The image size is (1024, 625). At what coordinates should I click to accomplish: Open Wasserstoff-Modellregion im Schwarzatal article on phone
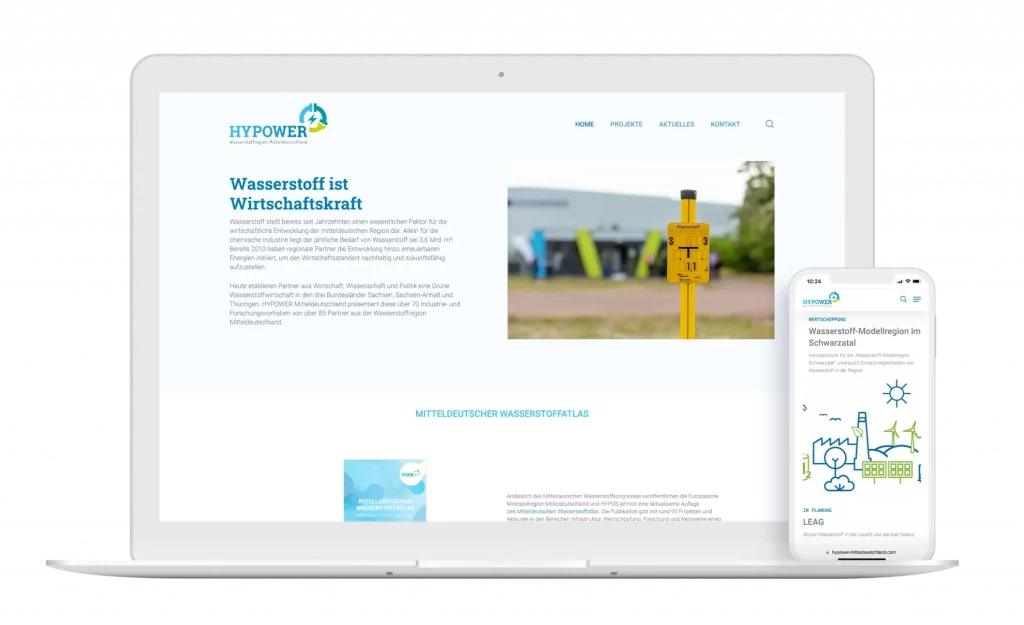click(863, 336)
